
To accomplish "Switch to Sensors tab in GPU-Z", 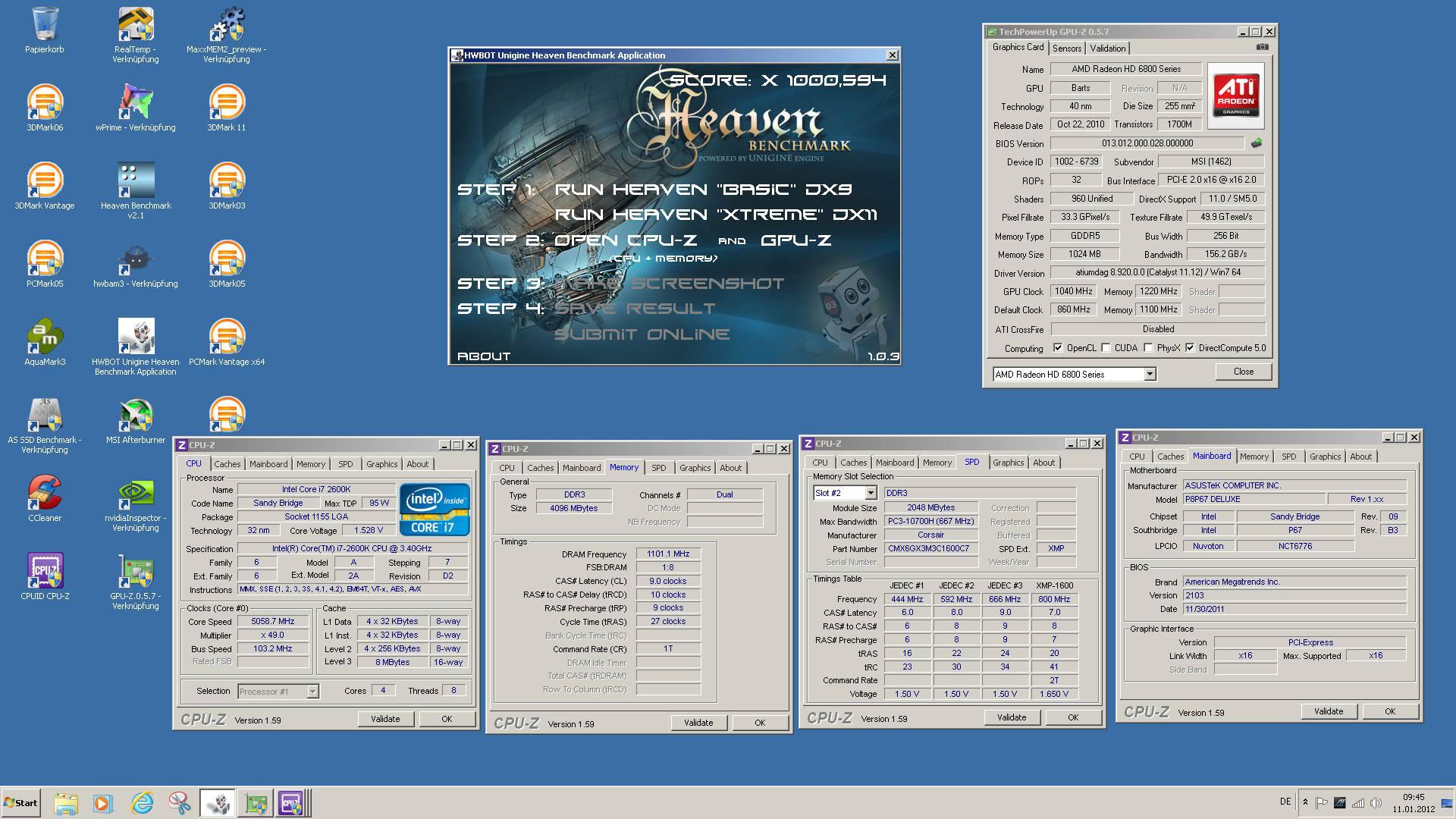I will 1067,48.
